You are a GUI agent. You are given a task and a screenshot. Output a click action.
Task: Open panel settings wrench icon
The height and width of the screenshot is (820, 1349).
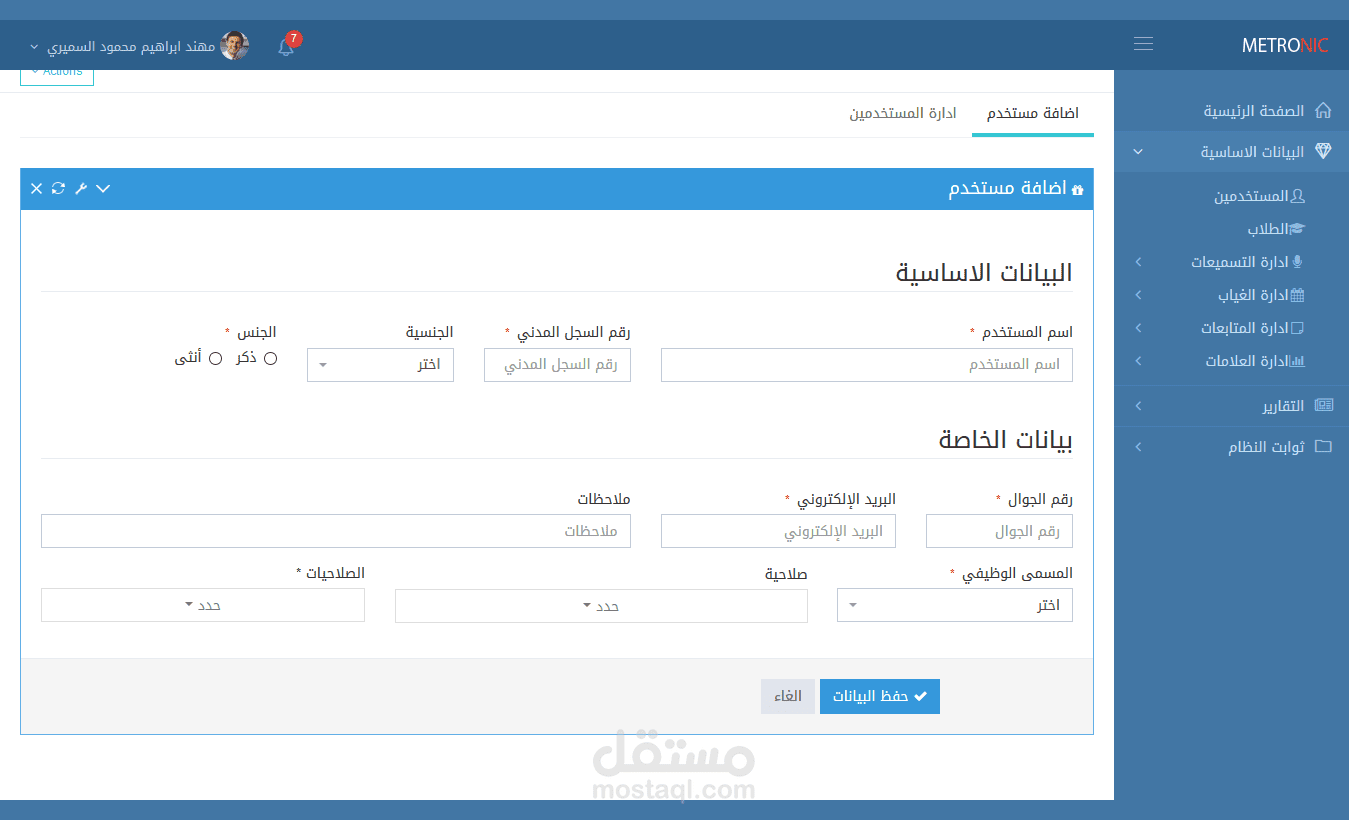(81, 188)
